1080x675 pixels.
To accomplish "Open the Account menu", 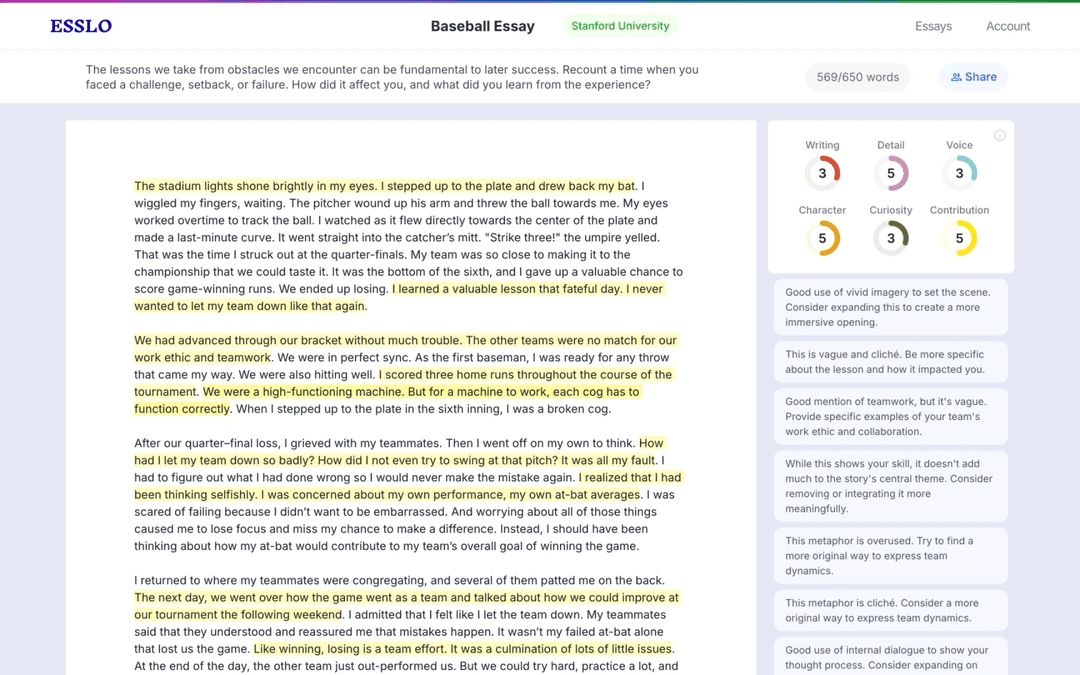I will [1007, 27].
